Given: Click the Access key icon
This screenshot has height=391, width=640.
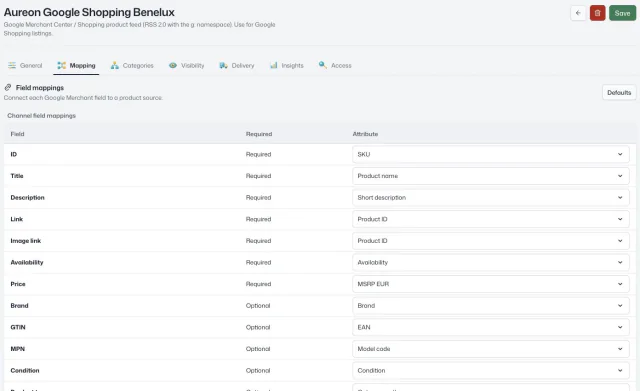Looking at the screenshot, I should [x=323, y=65].
